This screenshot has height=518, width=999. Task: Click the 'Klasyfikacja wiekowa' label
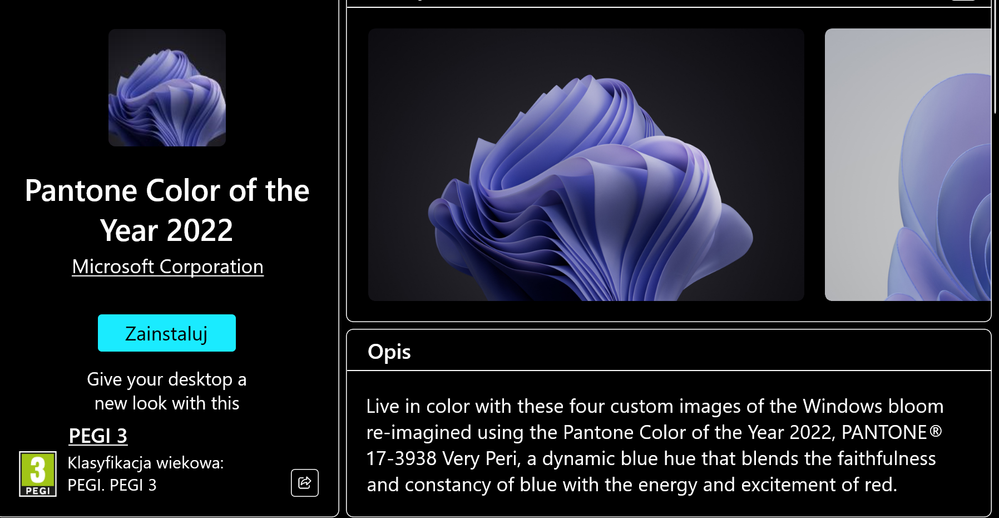pyautogui.click(x=145, y=463)
